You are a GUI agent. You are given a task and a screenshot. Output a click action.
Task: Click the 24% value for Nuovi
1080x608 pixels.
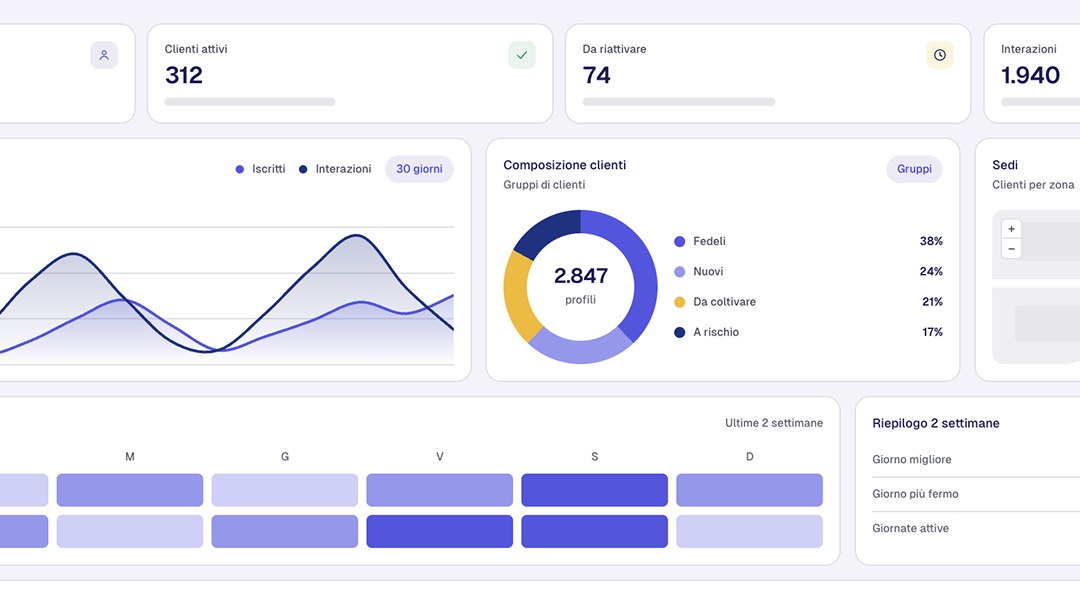[931, 271]
